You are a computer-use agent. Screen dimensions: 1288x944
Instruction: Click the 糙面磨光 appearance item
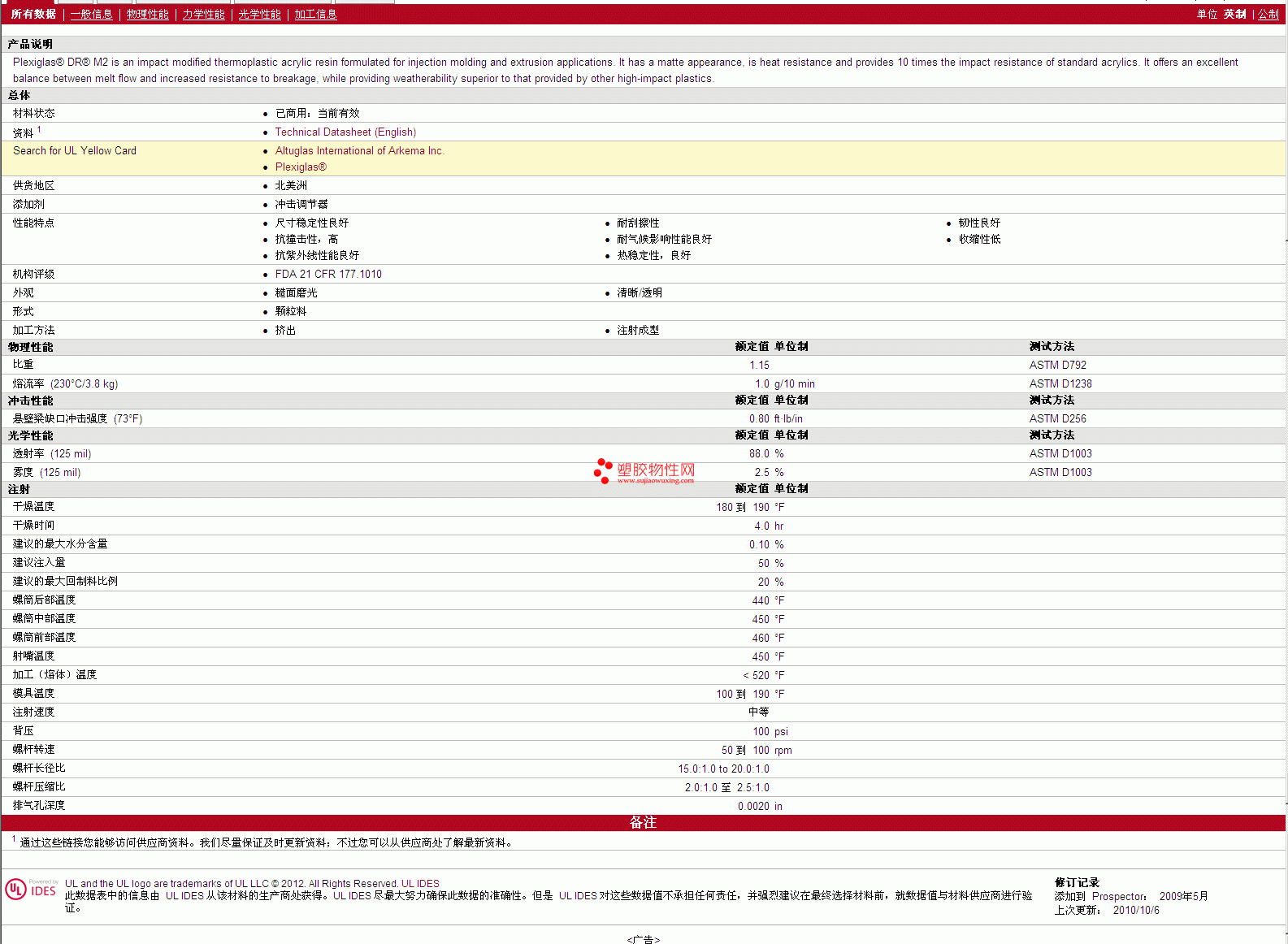296,293
